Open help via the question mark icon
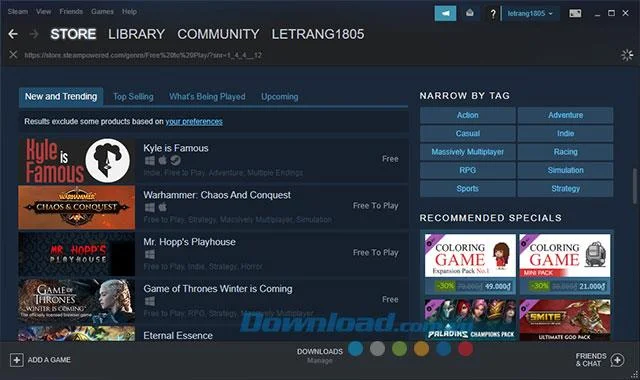This screenshot has height=380, width=640. point(493,14)
